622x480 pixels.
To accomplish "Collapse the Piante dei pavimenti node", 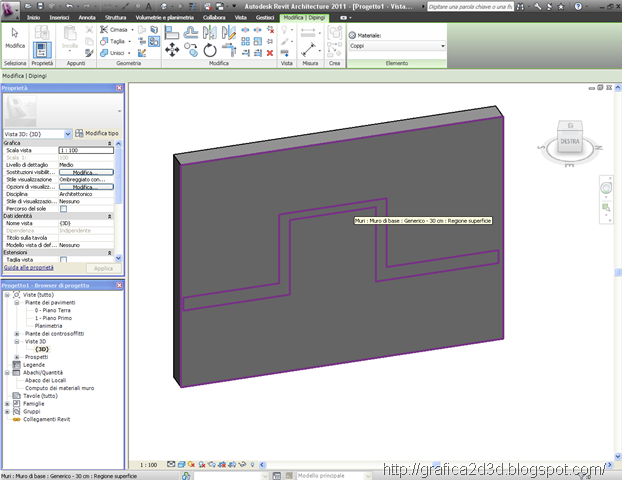I will click(18, 302).
